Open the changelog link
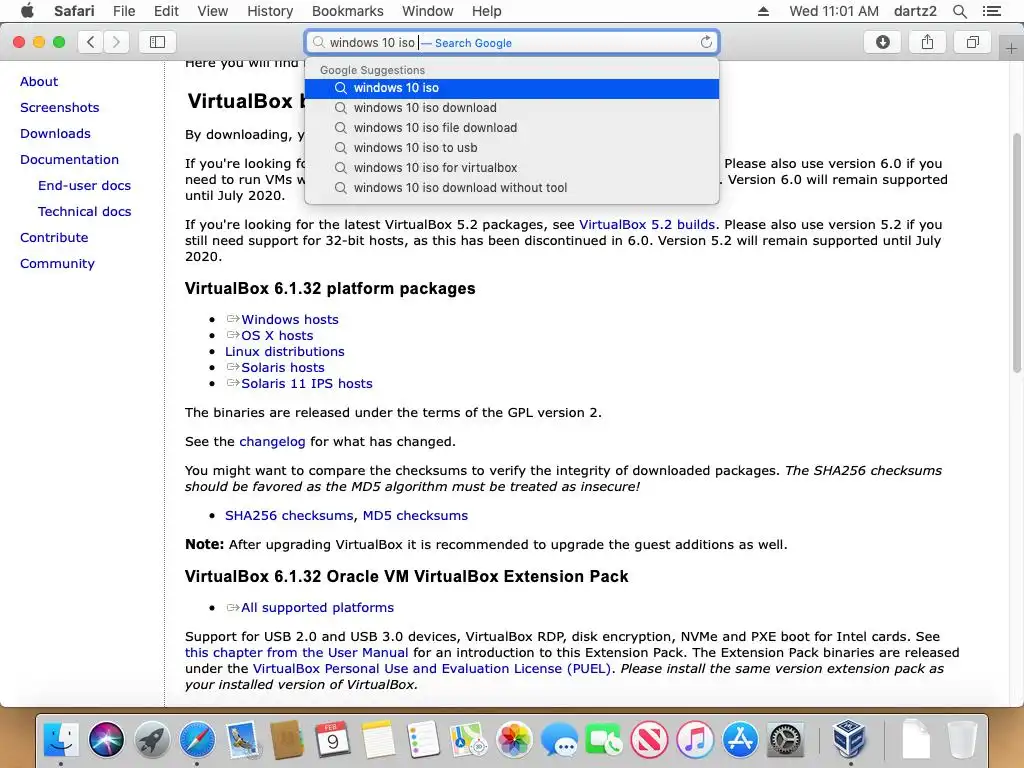The height and width of the screenshot is (768, 1024). click(x=272, y=442)
